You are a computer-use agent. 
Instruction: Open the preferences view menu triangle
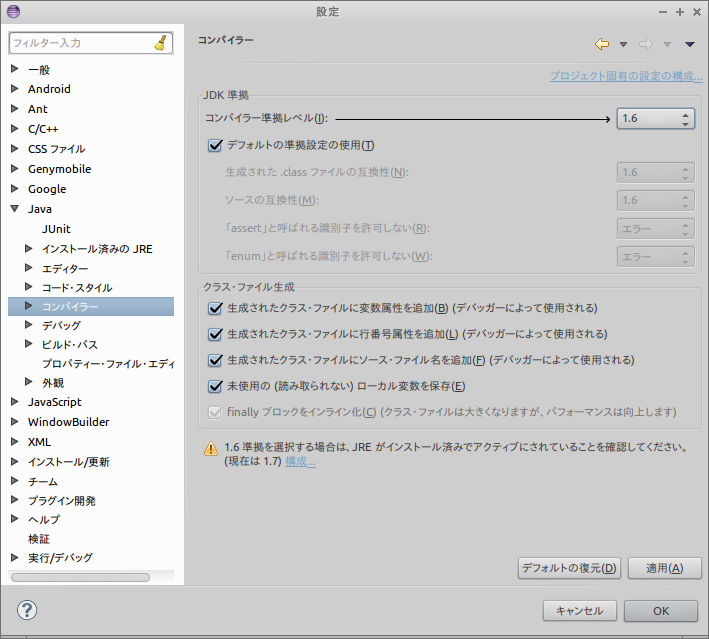click(x=689, y=44)
